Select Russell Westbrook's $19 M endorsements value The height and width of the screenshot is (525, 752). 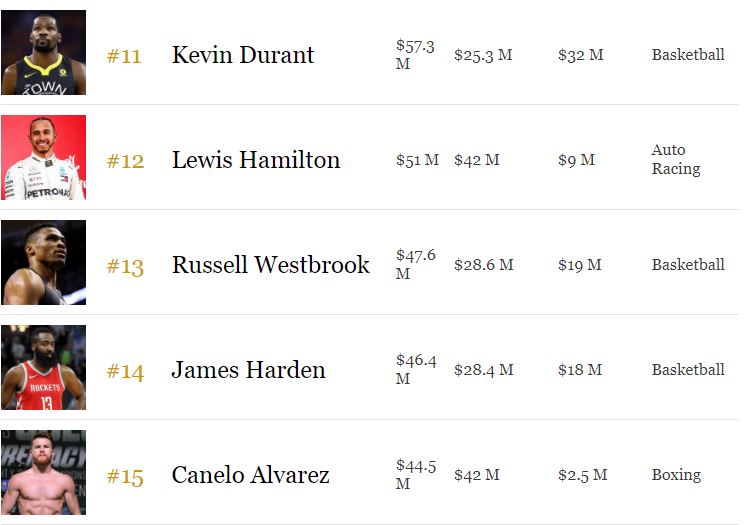tap(579, 264)
